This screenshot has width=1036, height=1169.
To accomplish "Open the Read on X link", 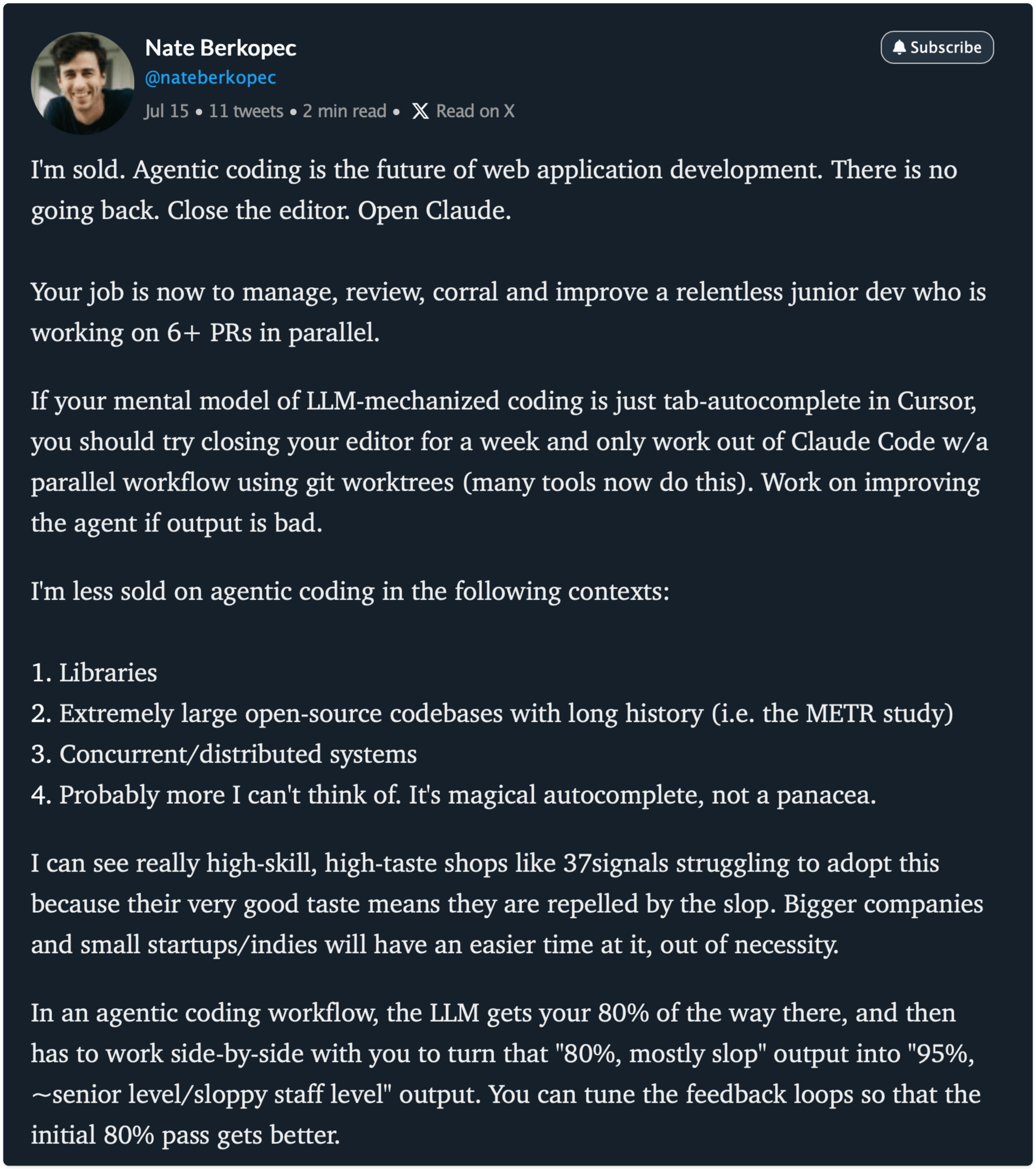I will (x=464, y=111).
